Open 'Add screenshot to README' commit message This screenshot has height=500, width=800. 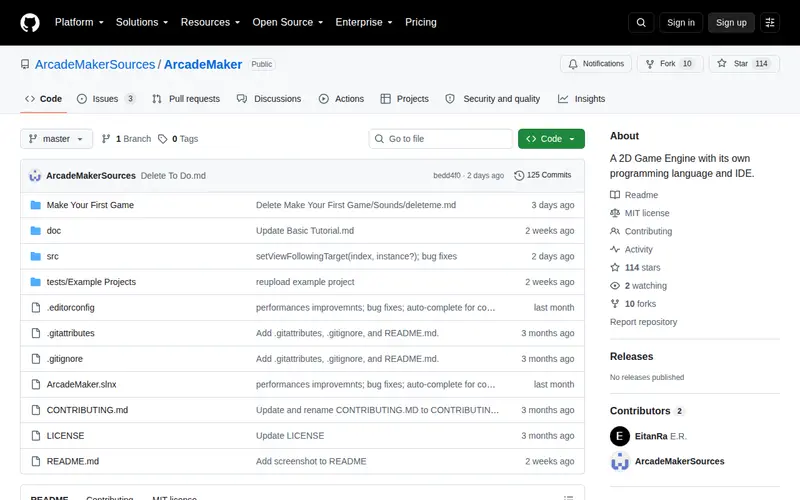click(311, 461)
